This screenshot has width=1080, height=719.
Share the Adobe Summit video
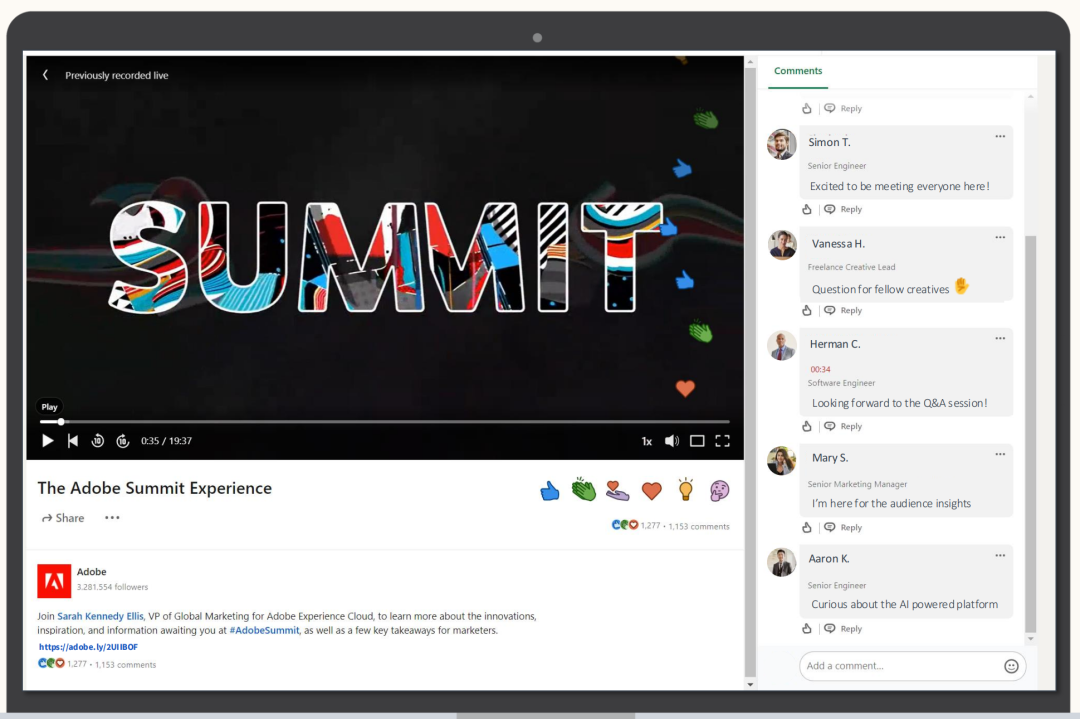coord(63,518)
